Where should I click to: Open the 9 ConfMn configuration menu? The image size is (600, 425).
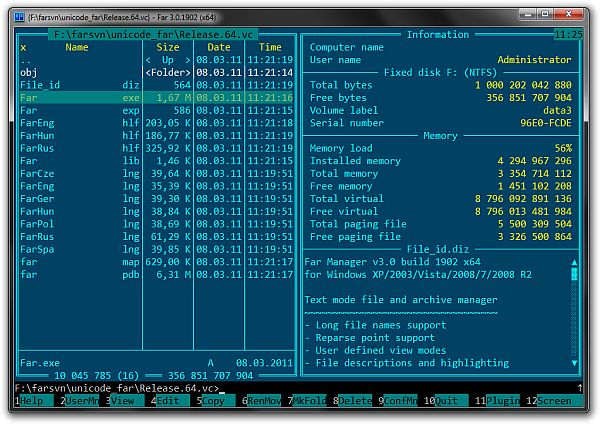coord(400,401)
